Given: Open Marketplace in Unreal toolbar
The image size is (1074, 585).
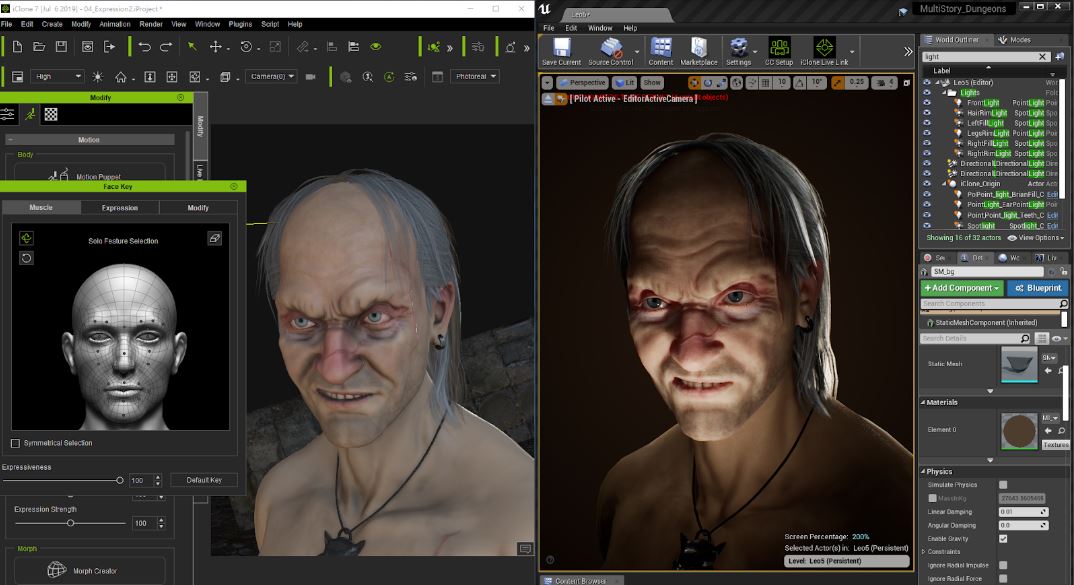Looking at the screenshot, I should [699, 51].
